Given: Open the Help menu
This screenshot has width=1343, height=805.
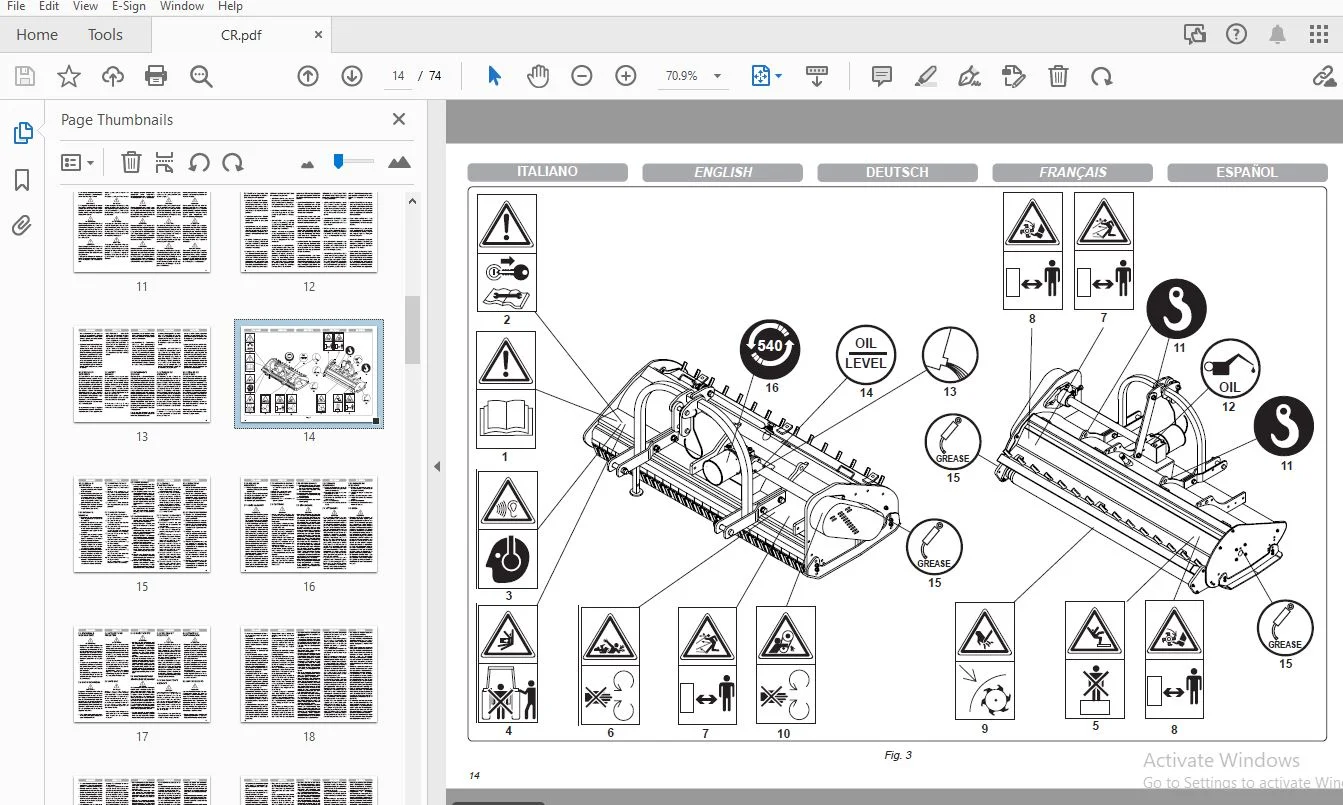Looking at the screenshot, I should click(230, 6).
